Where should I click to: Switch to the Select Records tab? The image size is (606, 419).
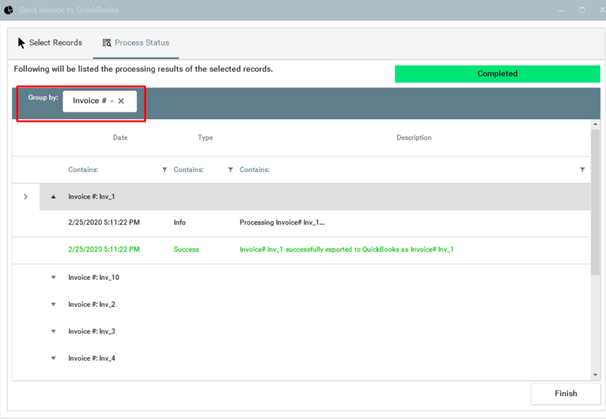pos(48,43)
